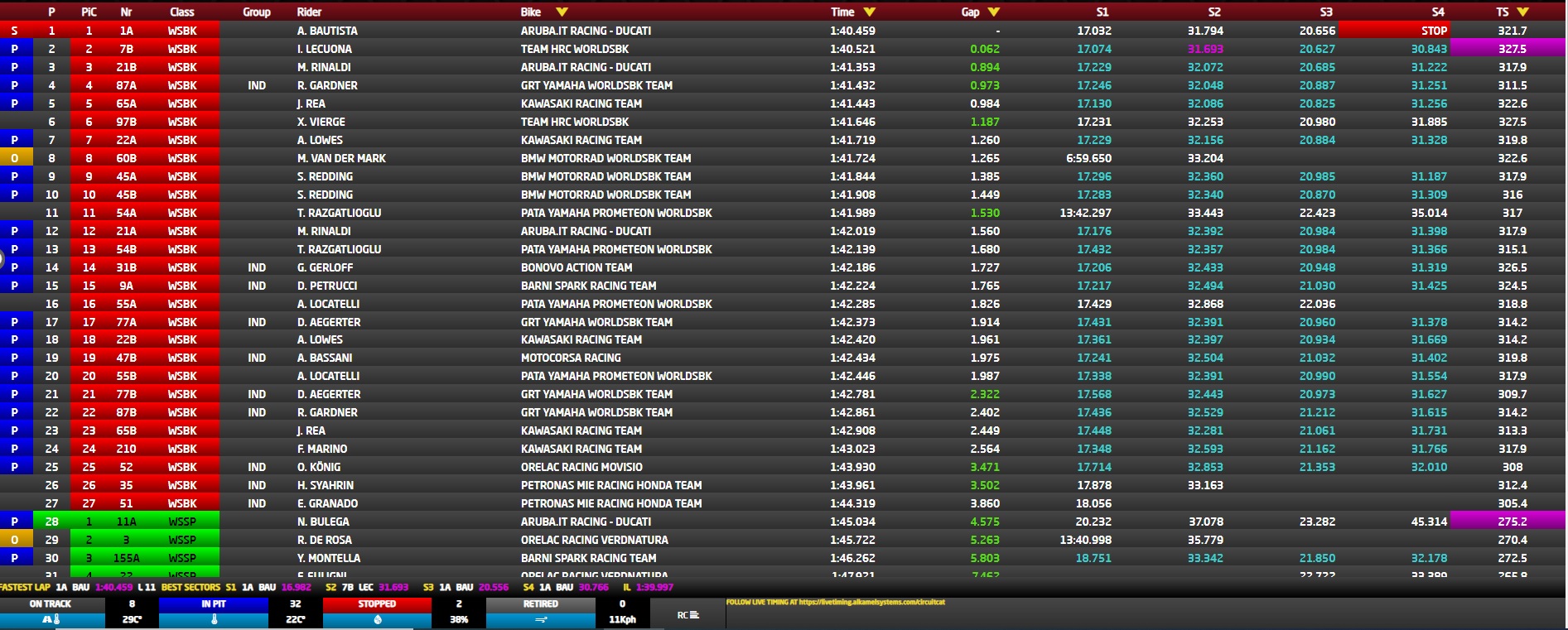Select rider E. GRANADO

(x=327, y=503)
